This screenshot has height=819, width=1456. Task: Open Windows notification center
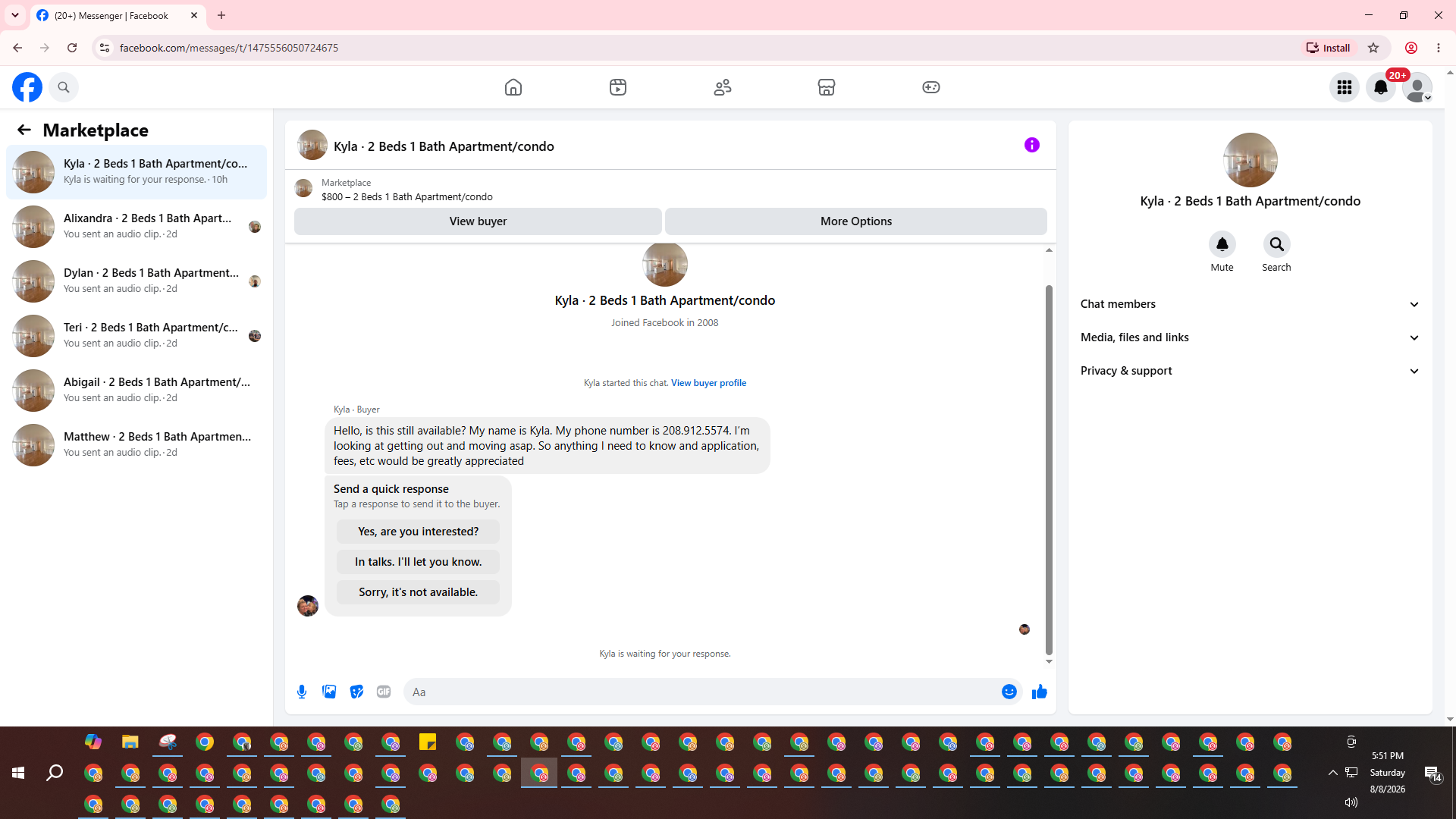[1432, 773]
